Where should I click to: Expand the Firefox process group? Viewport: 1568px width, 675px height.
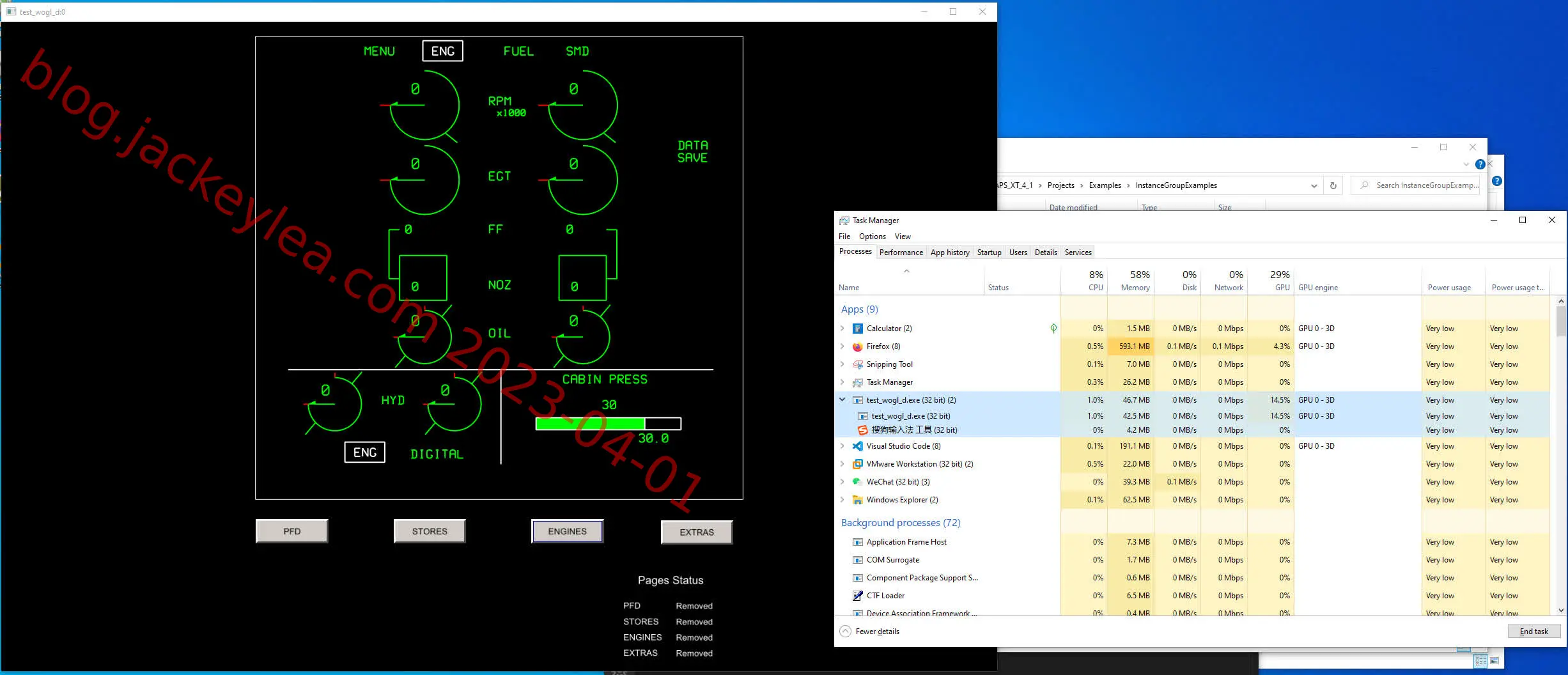click(x=842, y=346)
